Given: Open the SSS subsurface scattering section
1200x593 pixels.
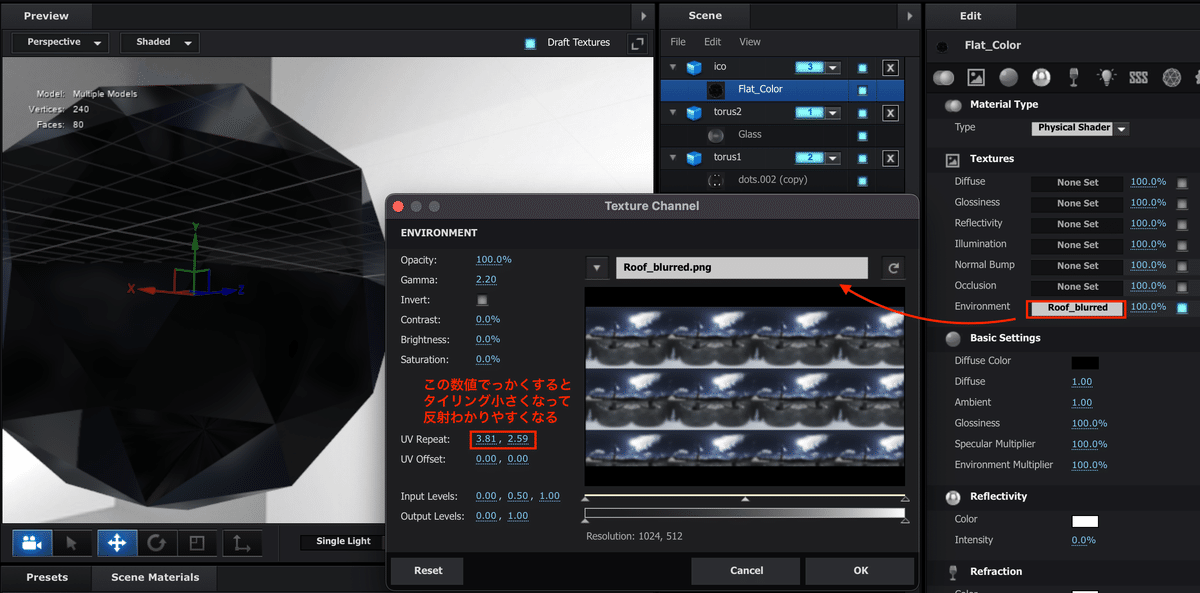Looking at the screenshot, I should pos(1138,77).
